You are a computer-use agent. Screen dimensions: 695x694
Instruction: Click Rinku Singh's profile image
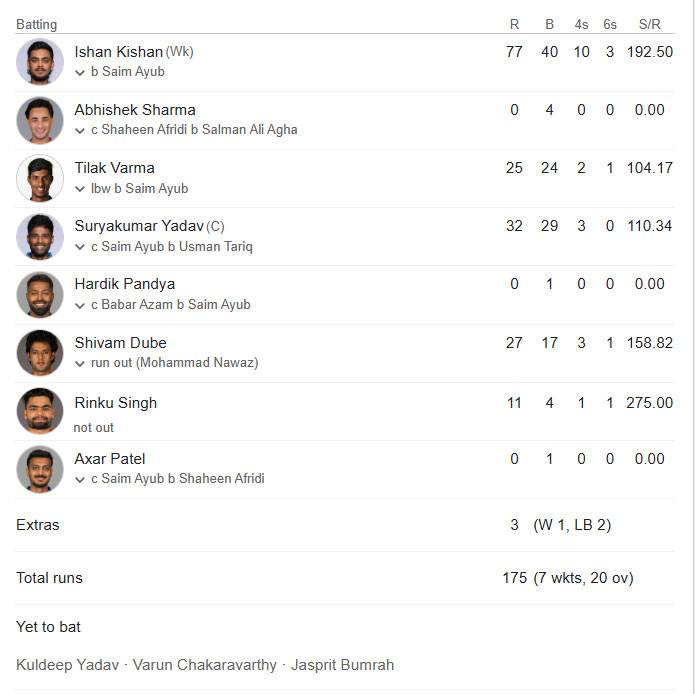40,411
